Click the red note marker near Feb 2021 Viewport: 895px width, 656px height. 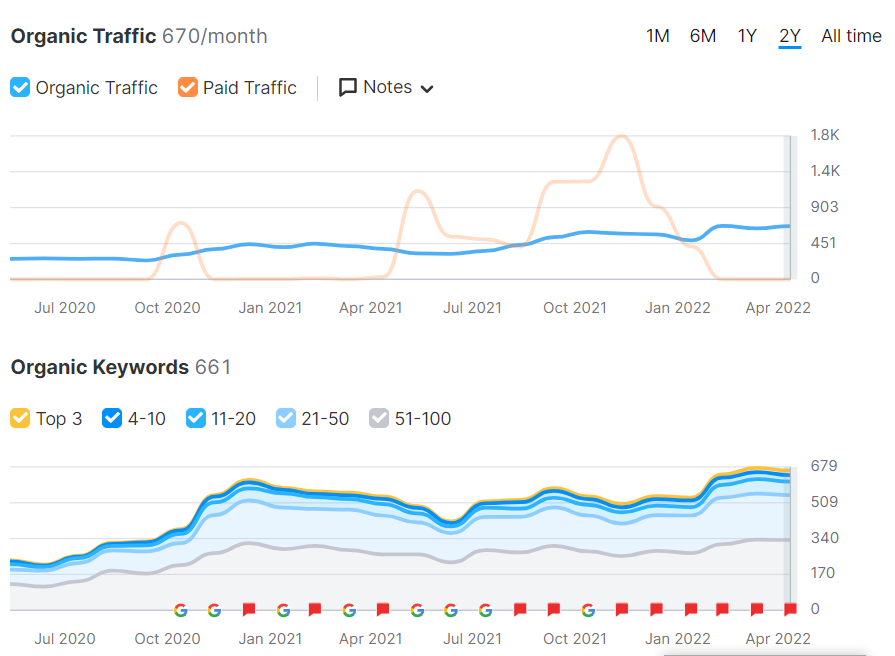pos(316,609)
